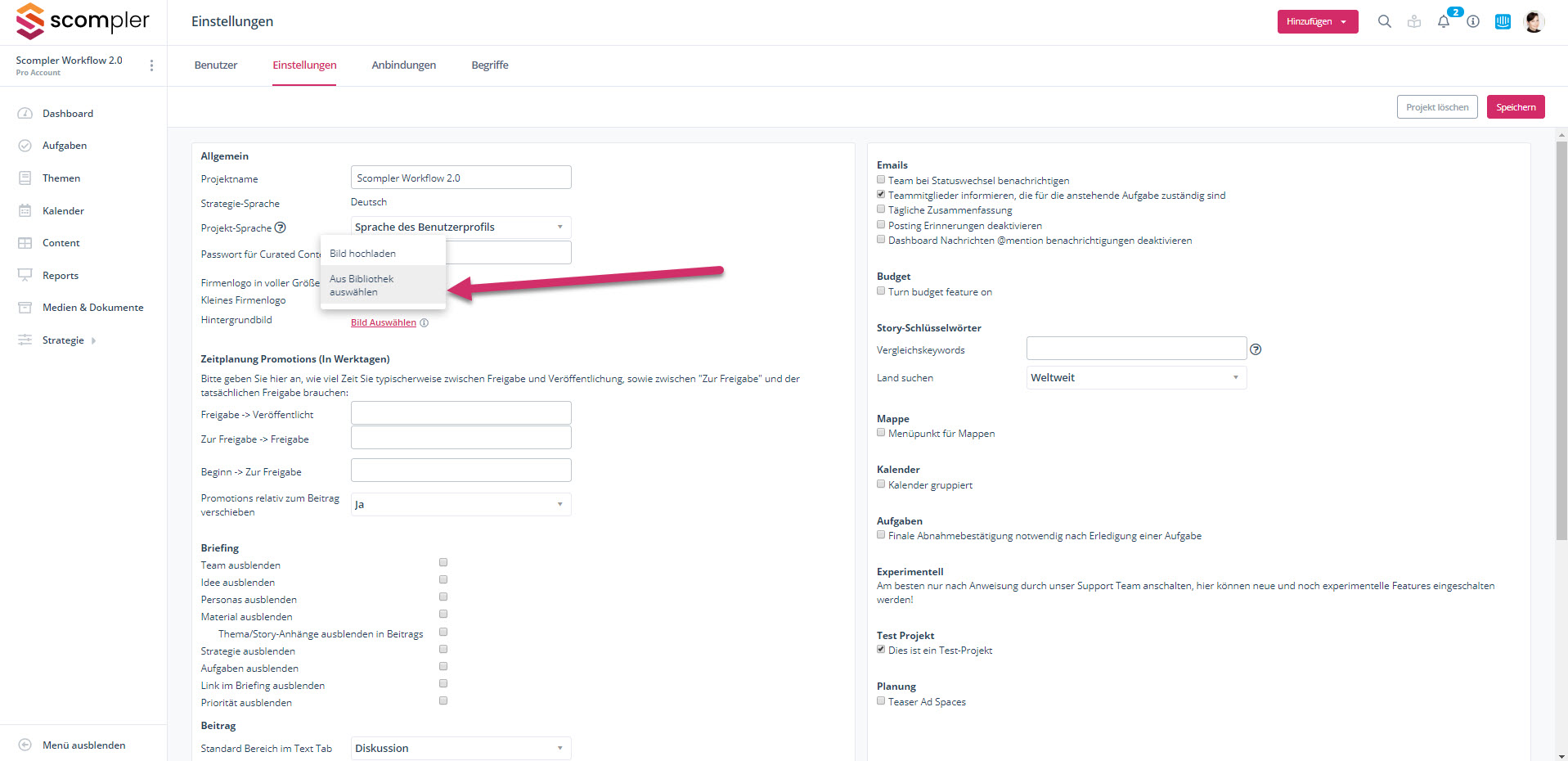Open the Projekt-Sprache dropdown
The width and height of the screenshot is (1568, 761).
tap(461, 227)
